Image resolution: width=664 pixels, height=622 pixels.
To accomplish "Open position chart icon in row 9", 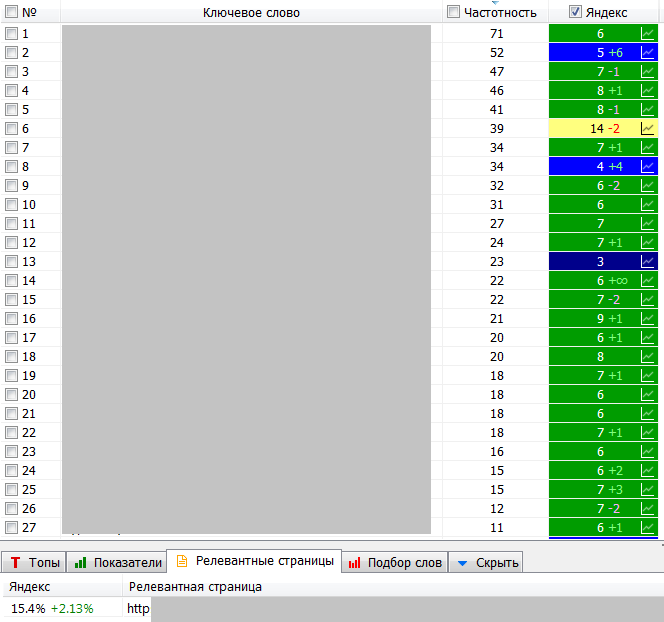I will pos(647,185).
